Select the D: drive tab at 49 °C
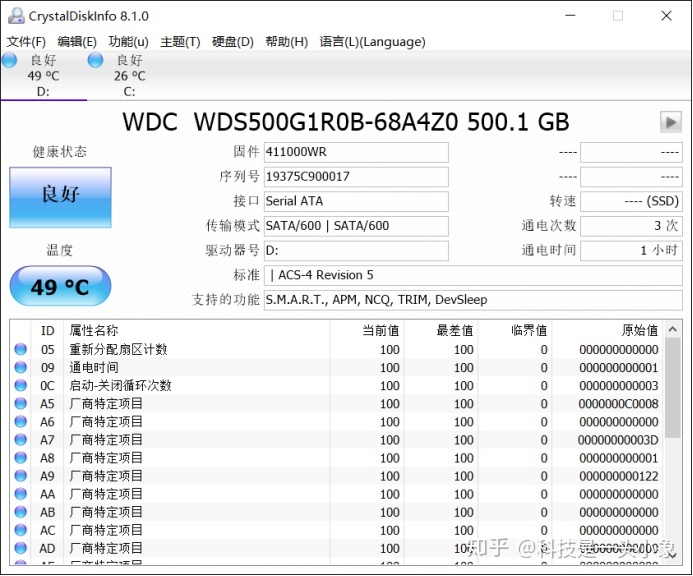Viewport: 693px width, 576px height. point(43,76)
